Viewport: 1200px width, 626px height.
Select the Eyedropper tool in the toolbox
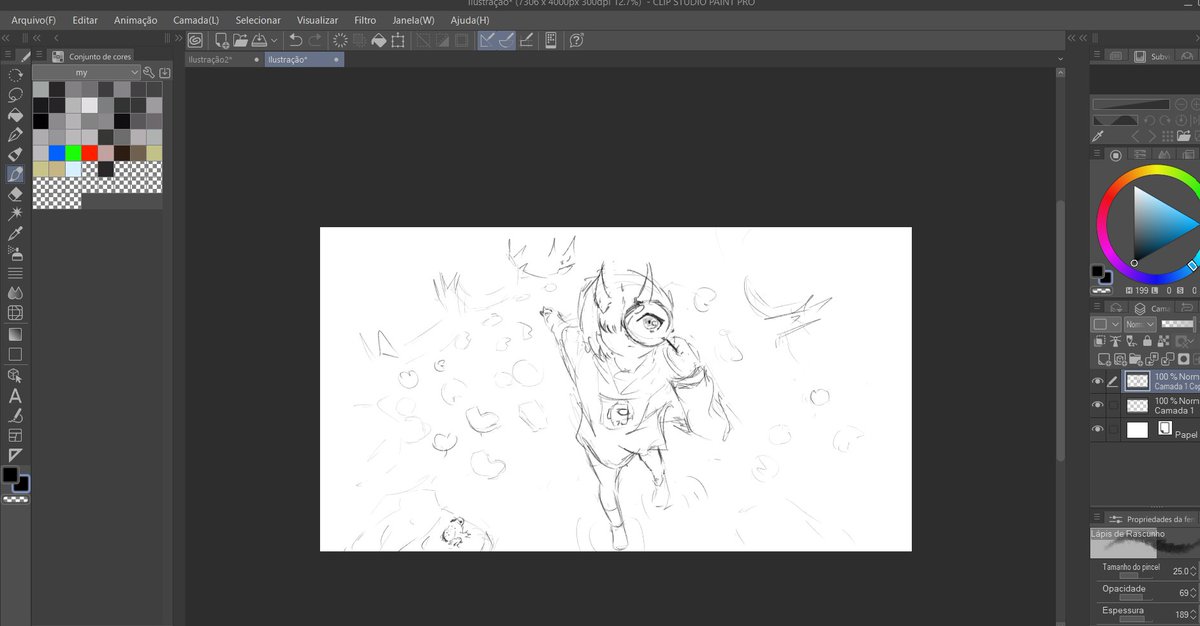pyautogui.click(x=15, y=233)
